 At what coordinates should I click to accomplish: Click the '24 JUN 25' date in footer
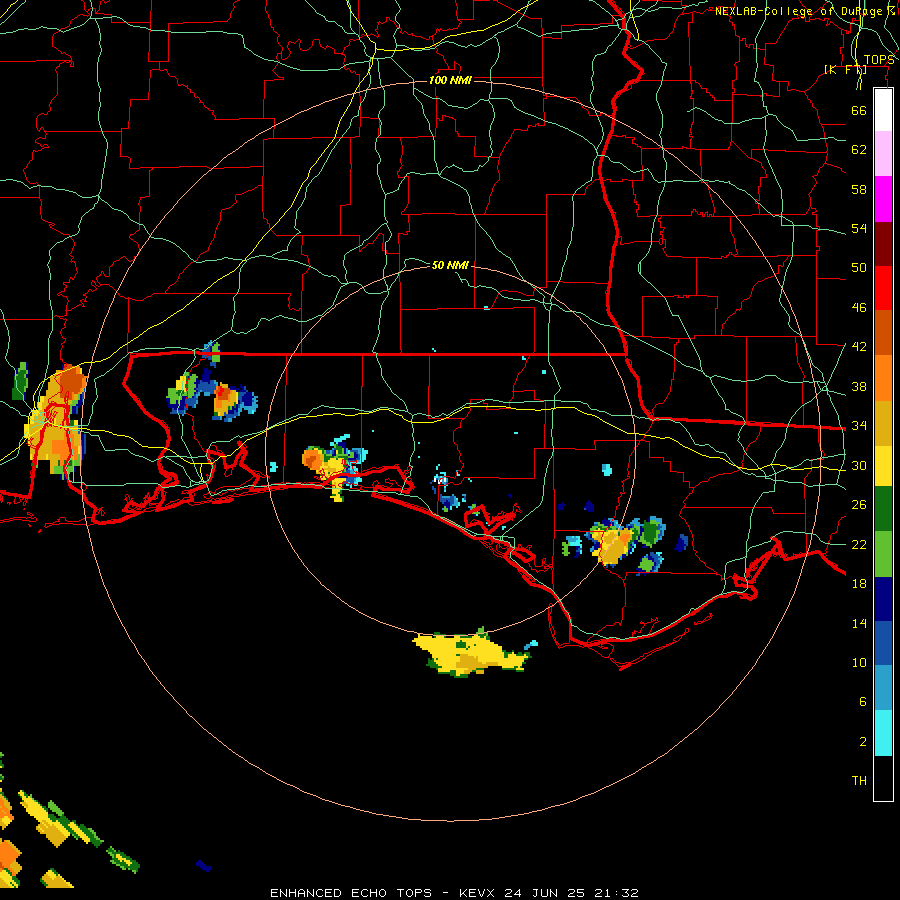pos(545,893)
